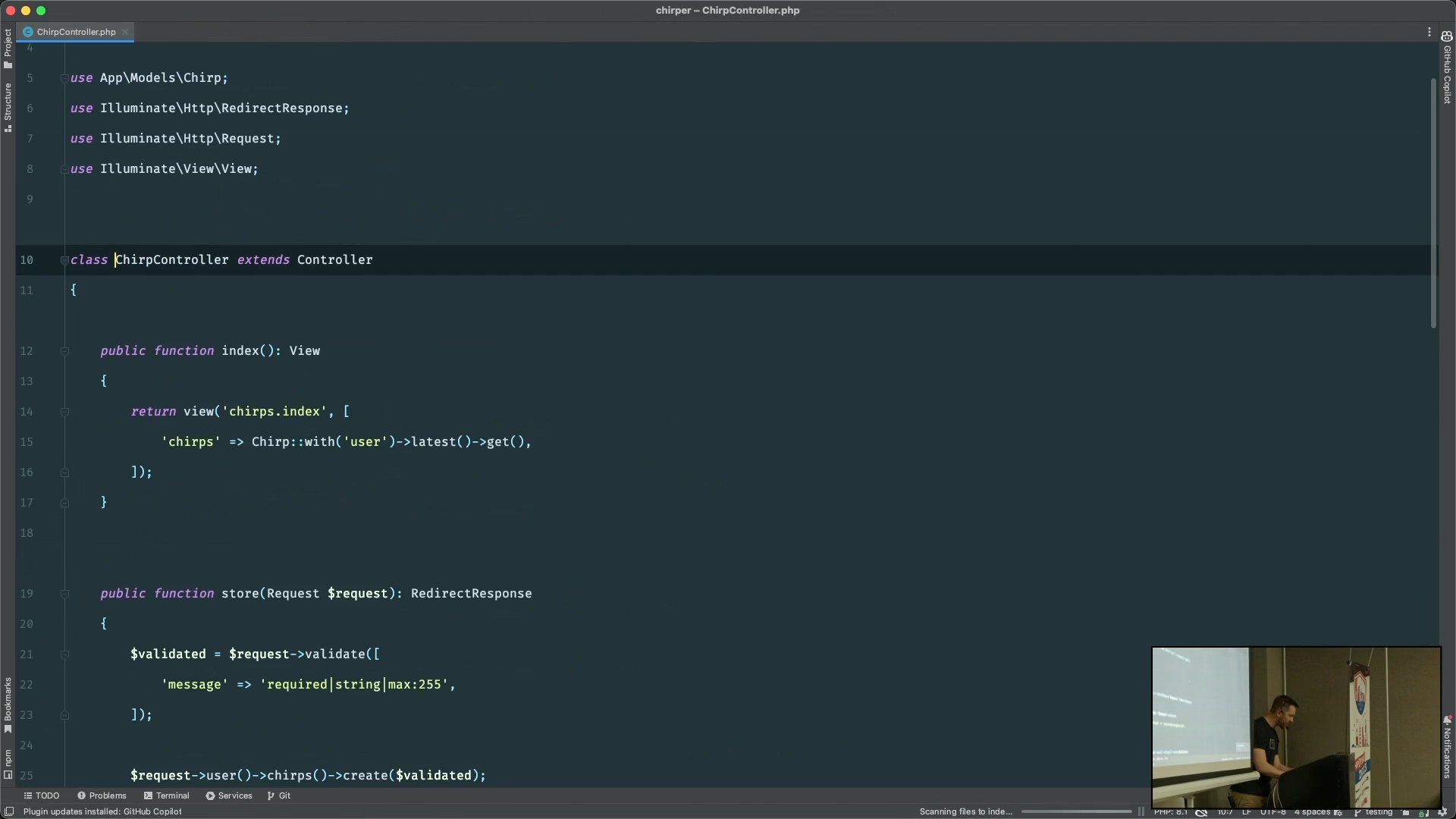Viewport: 1456px width, 819px height.
Task: Click line number 15 in the gutter
Action: coord(27,442)
